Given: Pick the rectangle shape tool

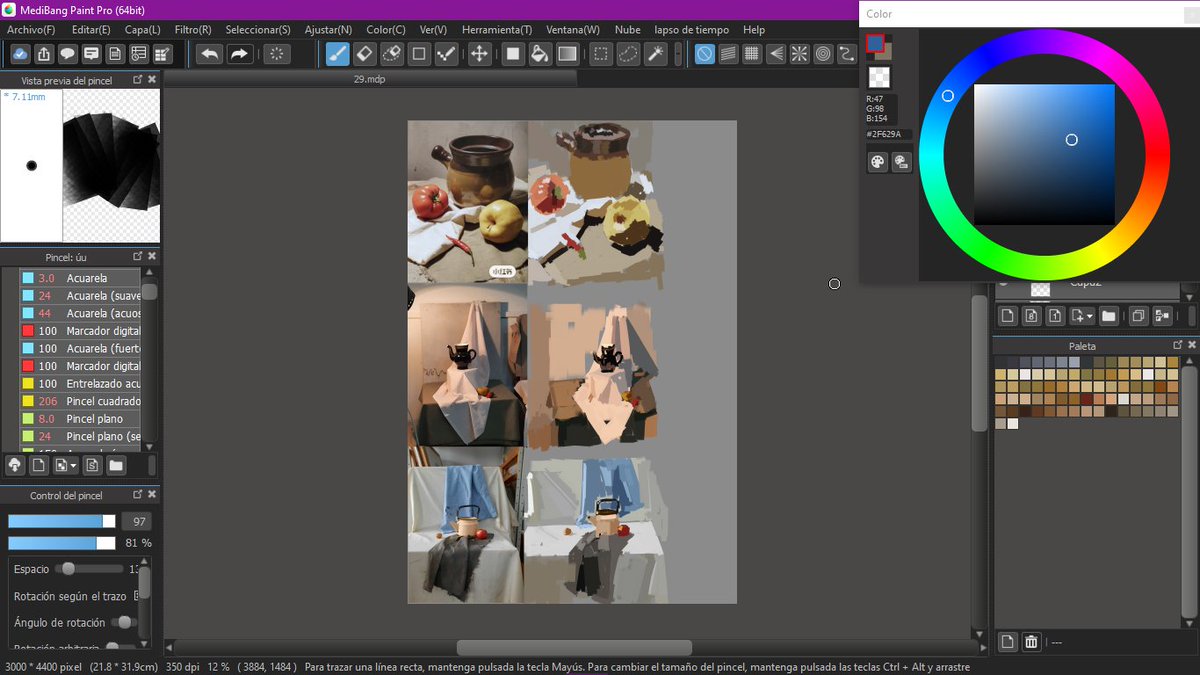Looking at the screenshot, I should (x=419, y=54).
